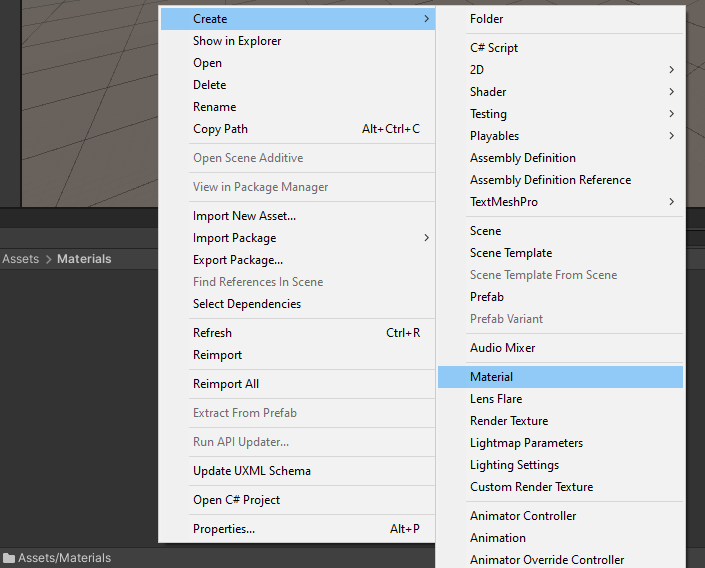
Task: Click the Materials breadcrumb label
Action: [84, 259]
